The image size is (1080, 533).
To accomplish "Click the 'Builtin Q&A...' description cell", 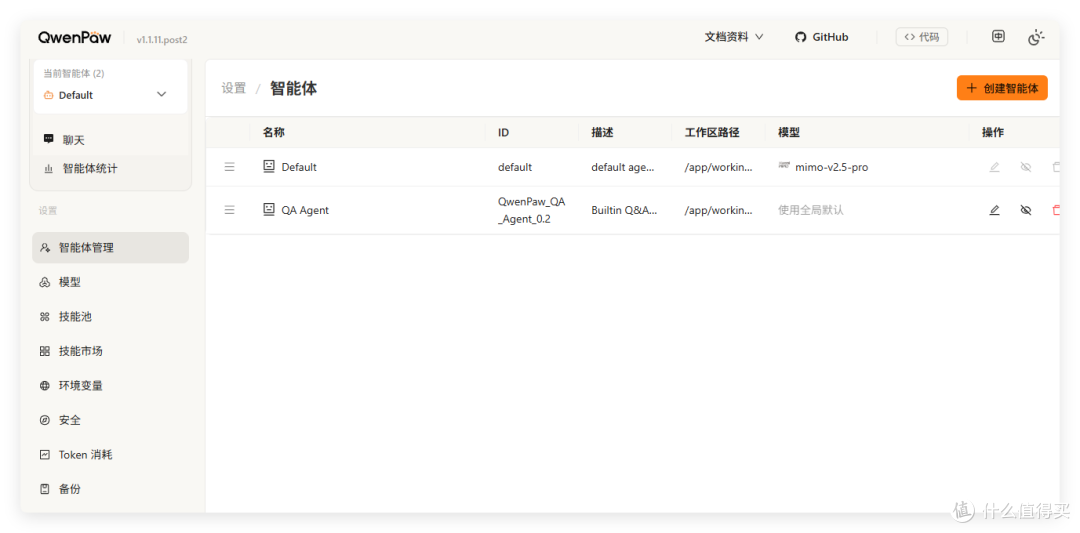I will click(x=624, y=210).
